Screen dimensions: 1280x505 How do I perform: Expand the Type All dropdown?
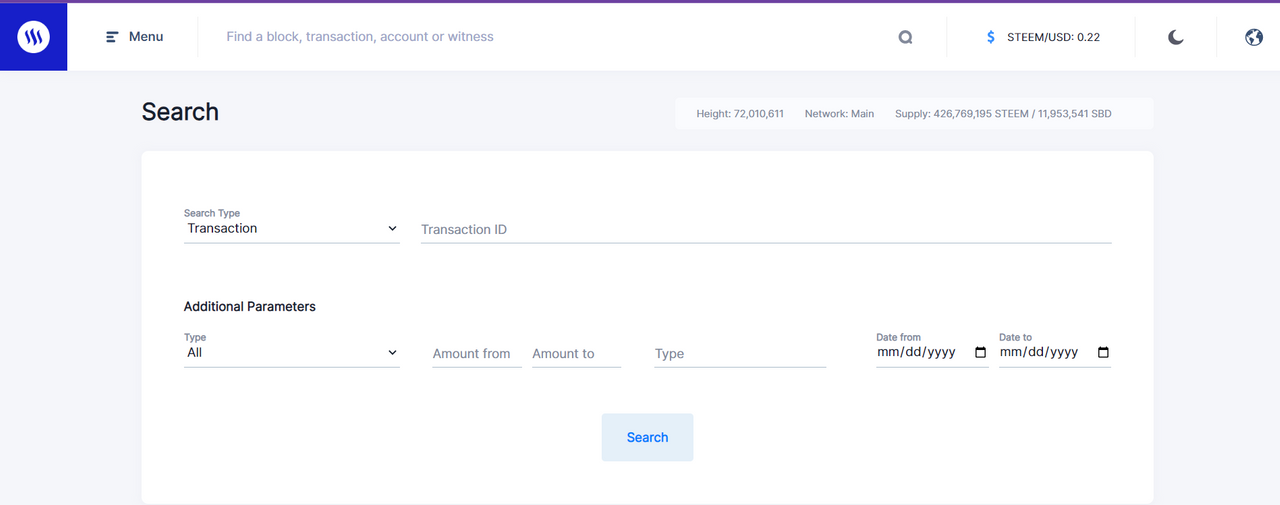(x=292, y=352)
